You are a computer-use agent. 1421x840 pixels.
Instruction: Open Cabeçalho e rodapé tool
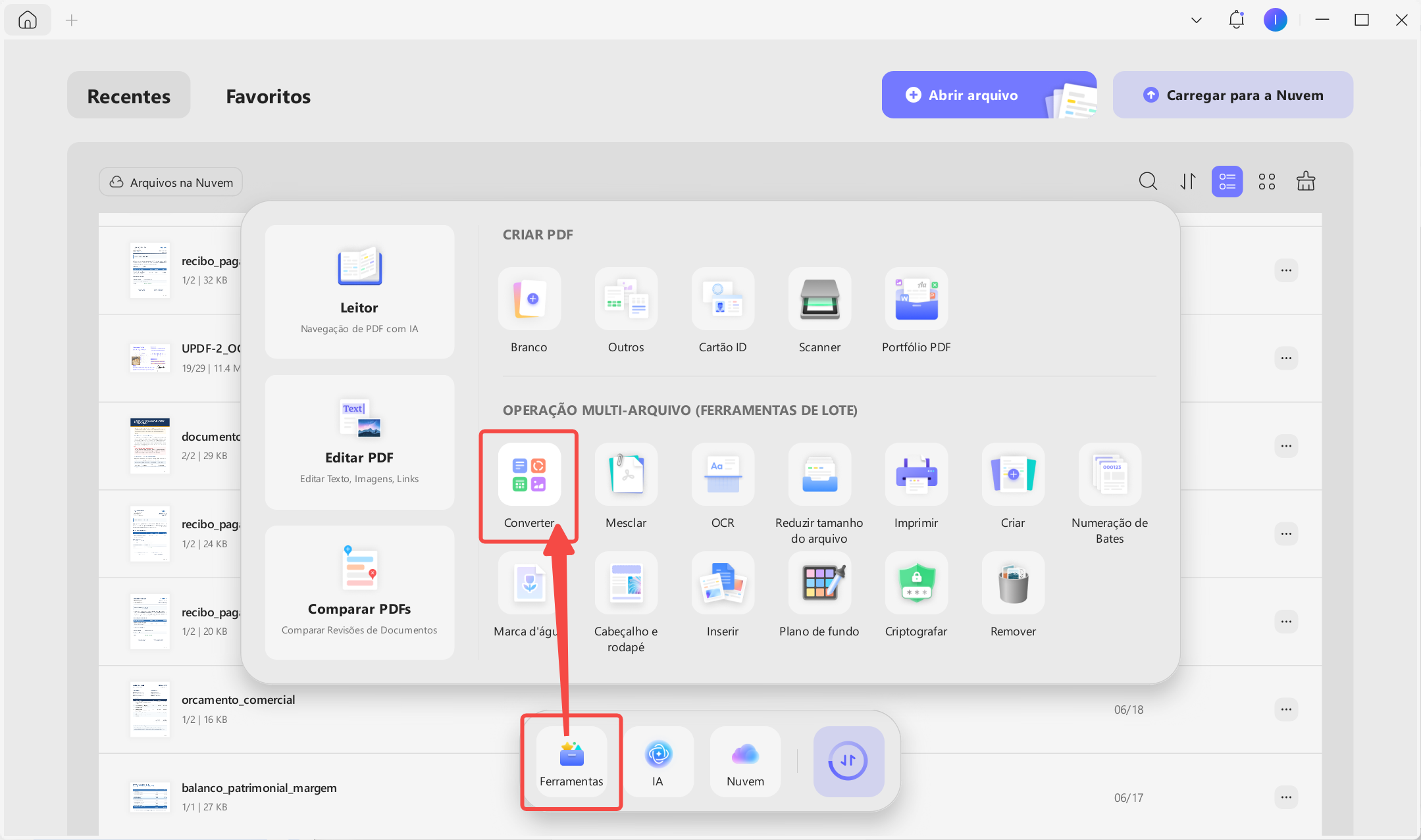pyautogui.click(x=626, y=583)
